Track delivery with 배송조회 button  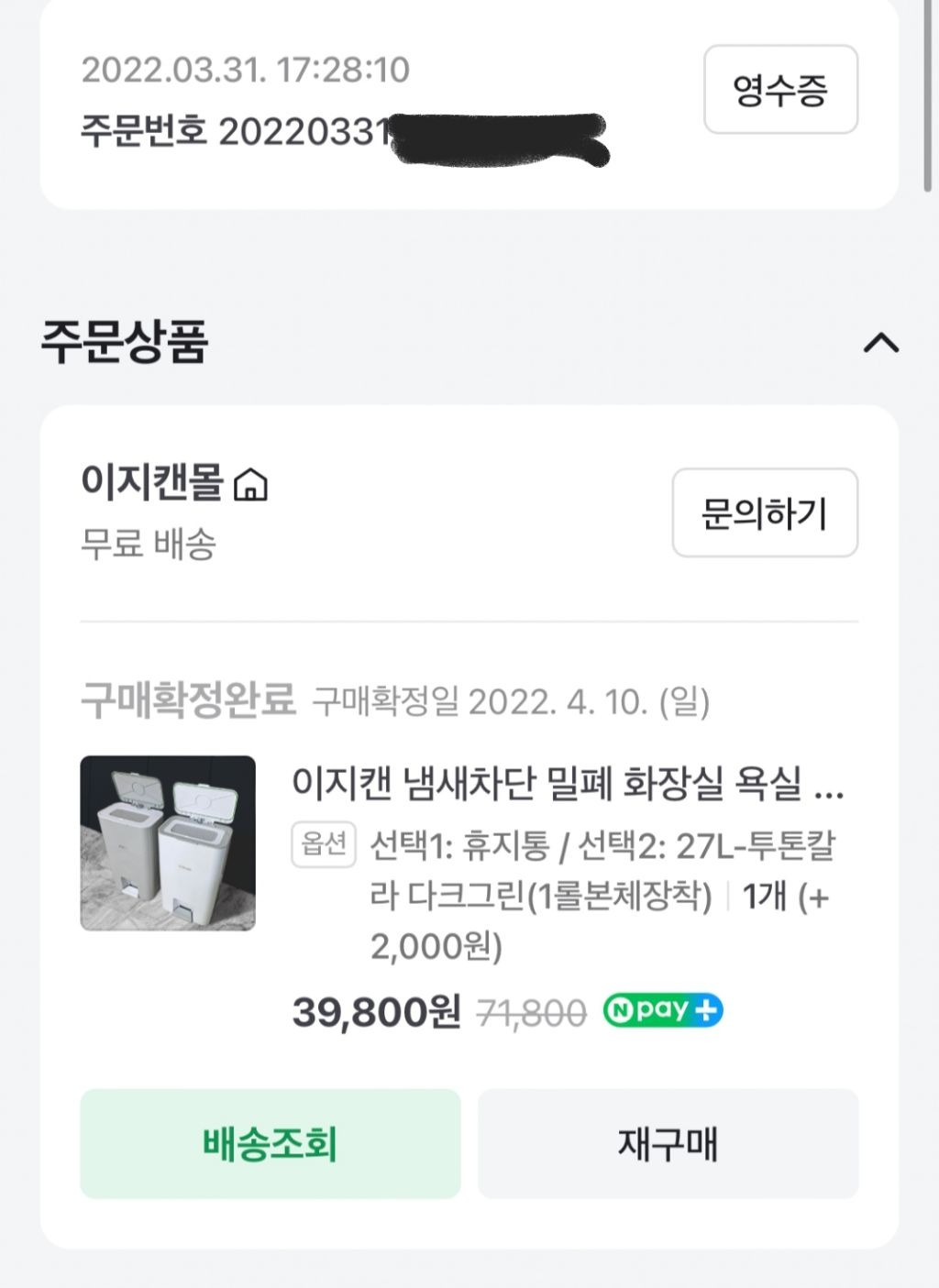click(270, 1143)
